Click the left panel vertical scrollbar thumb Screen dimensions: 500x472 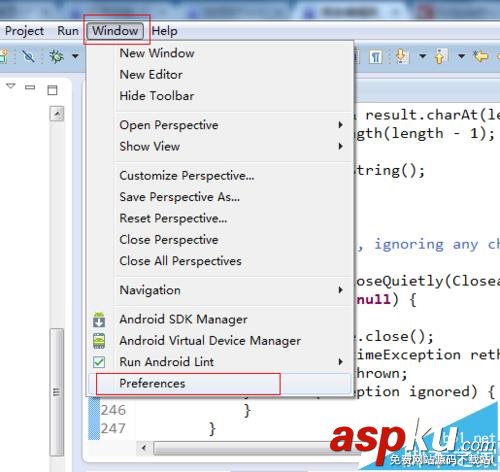(57, 392)
